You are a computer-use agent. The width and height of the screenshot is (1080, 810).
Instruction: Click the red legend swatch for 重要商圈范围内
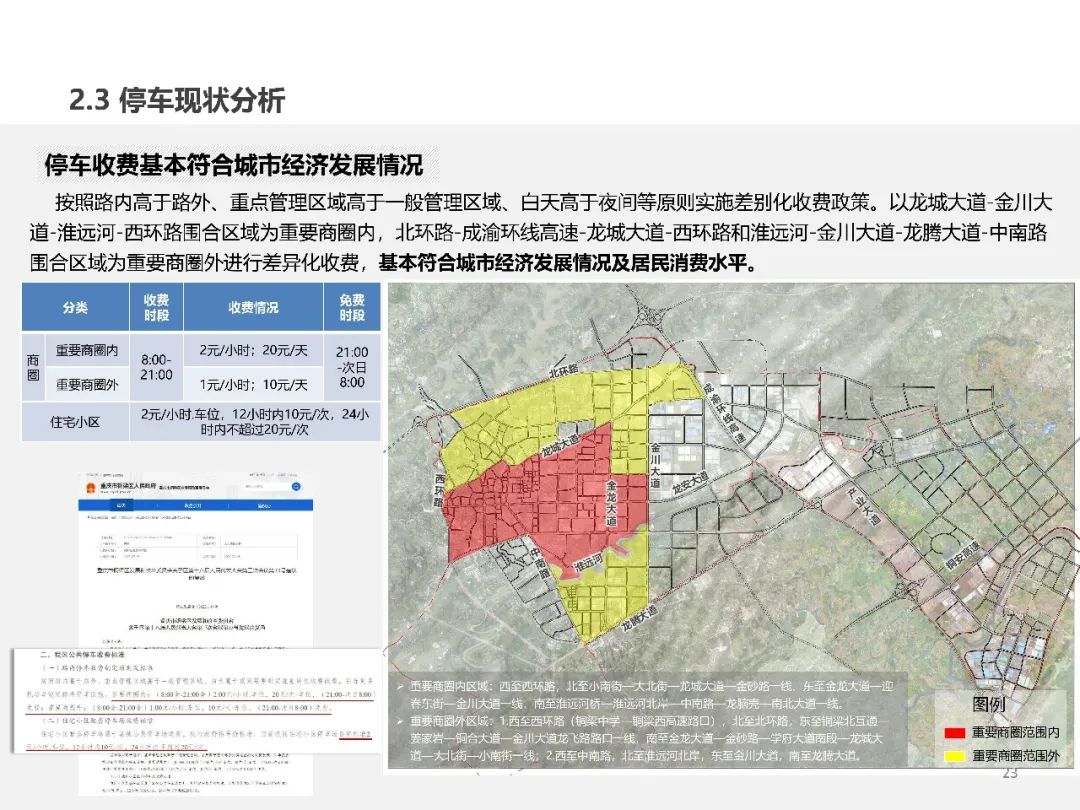tap(955, 733)
